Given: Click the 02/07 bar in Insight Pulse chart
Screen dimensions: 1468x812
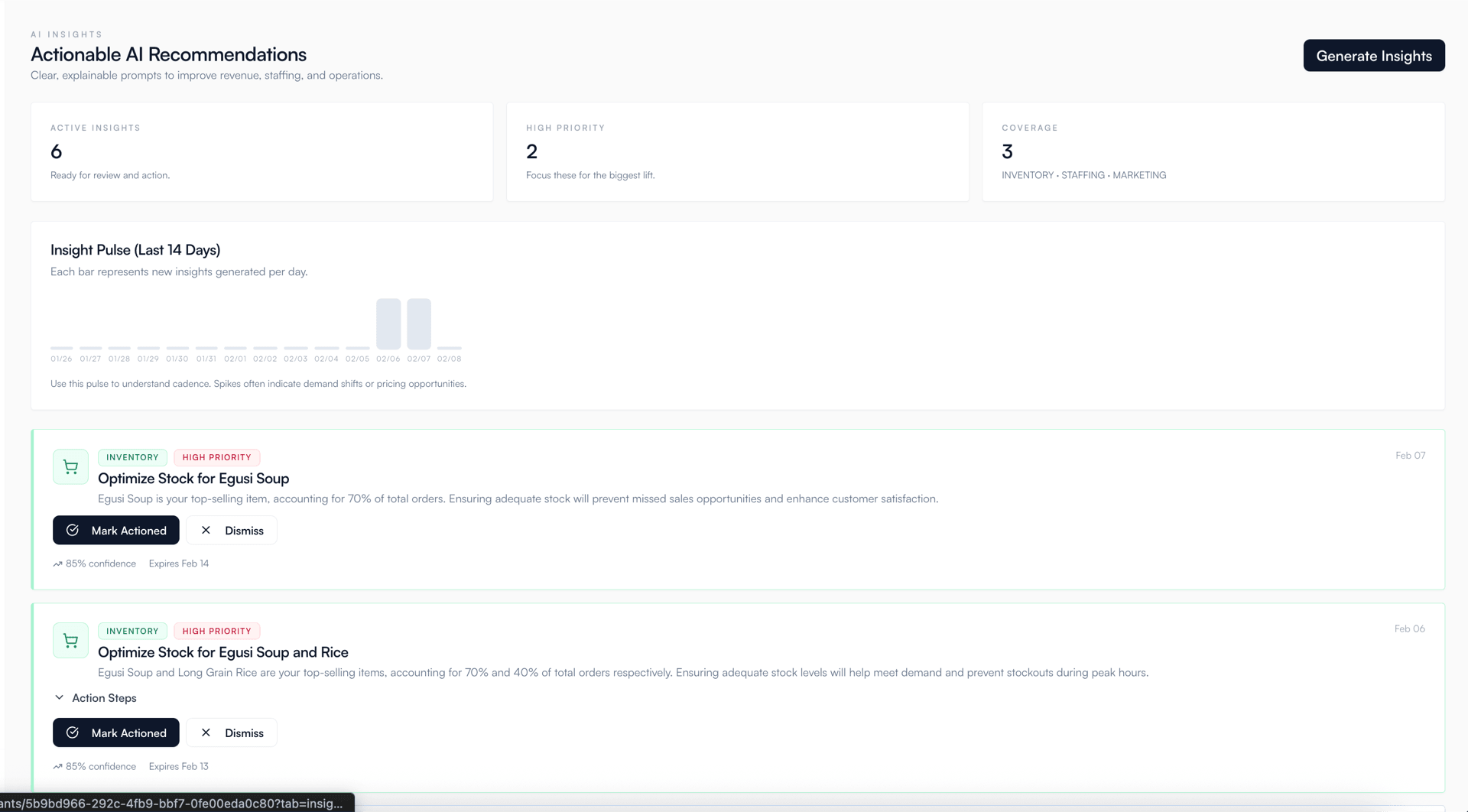Looking at the screenshot, I should tap(418, 324).
